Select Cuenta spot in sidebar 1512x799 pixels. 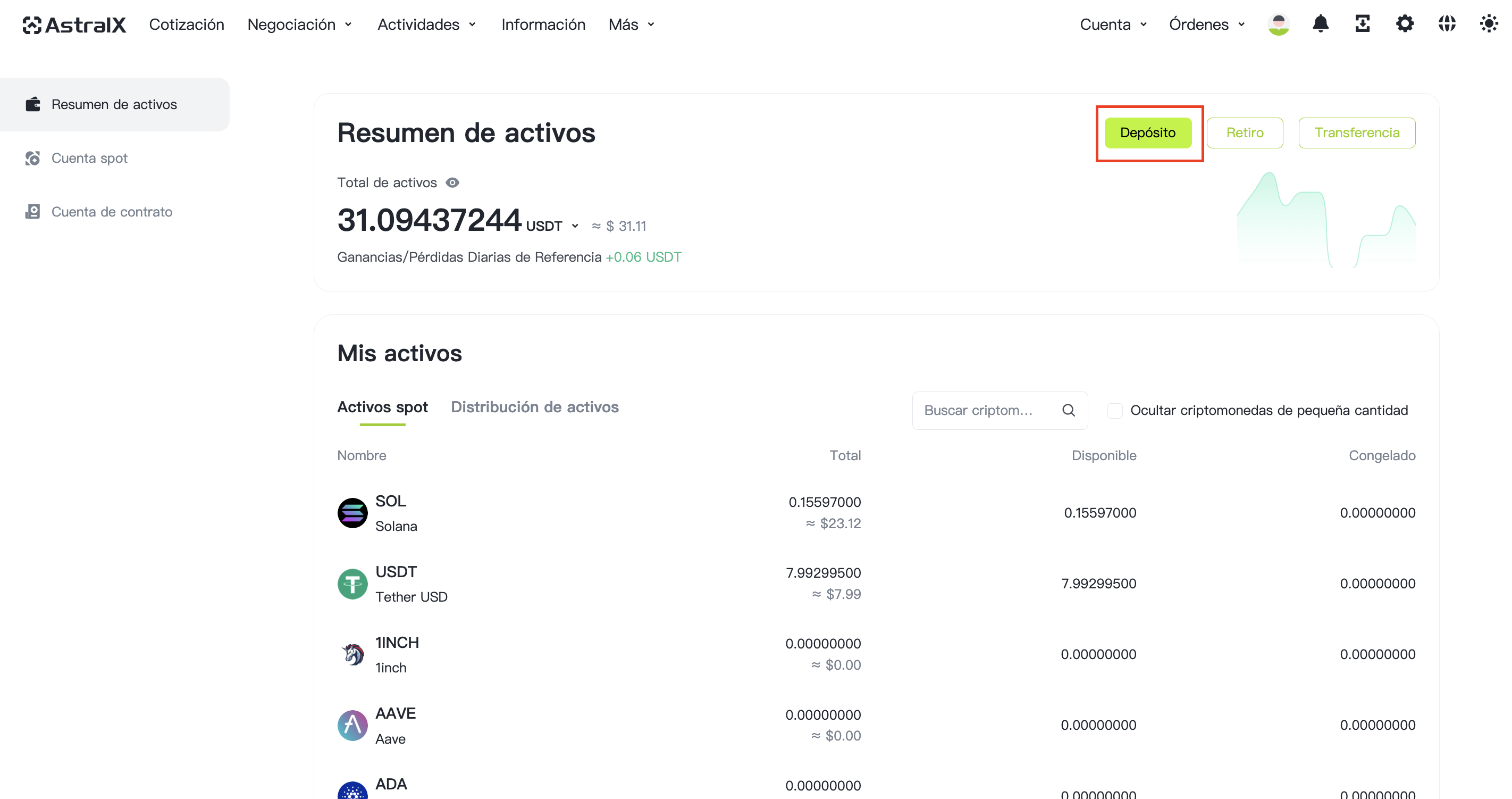coord(89,158)
